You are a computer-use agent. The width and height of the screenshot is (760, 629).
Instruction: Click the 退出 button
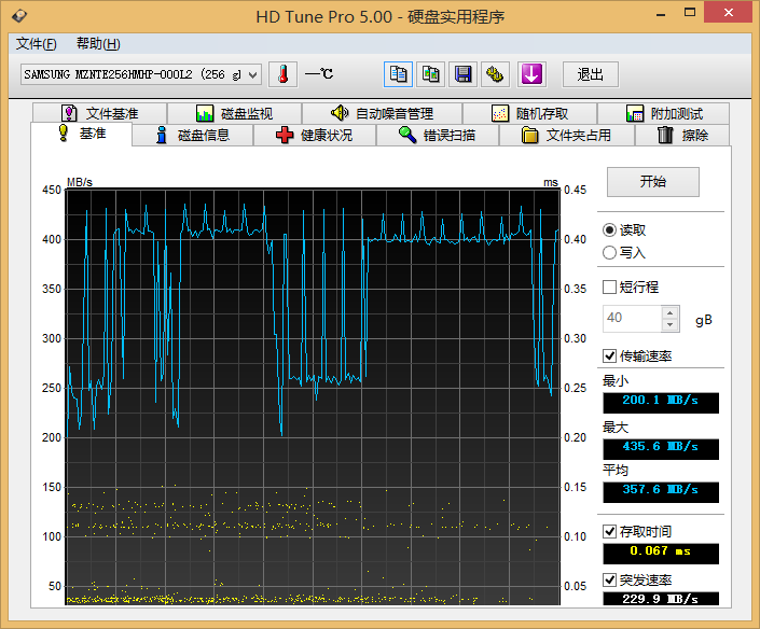pos(590,74)
